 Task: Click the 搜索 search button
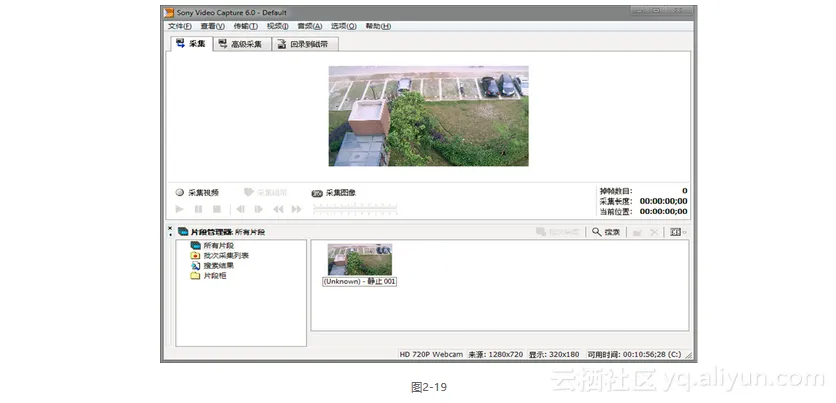(606, 232)
